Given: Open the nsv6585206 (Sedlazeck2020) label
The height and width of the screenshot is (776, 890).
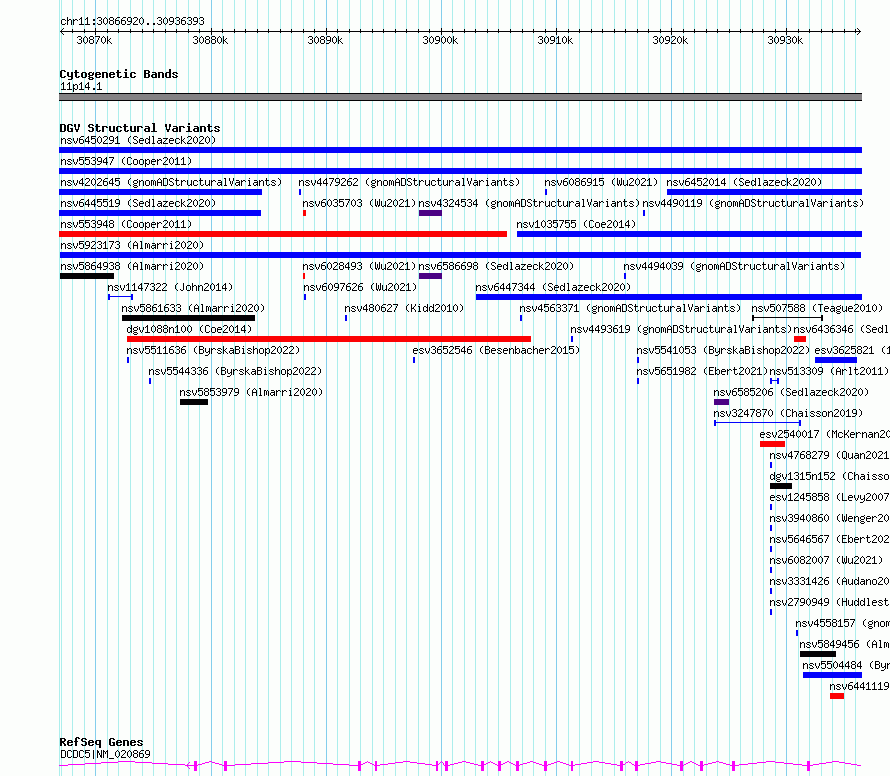Looking at the screenshot, I should pos(791,392).
